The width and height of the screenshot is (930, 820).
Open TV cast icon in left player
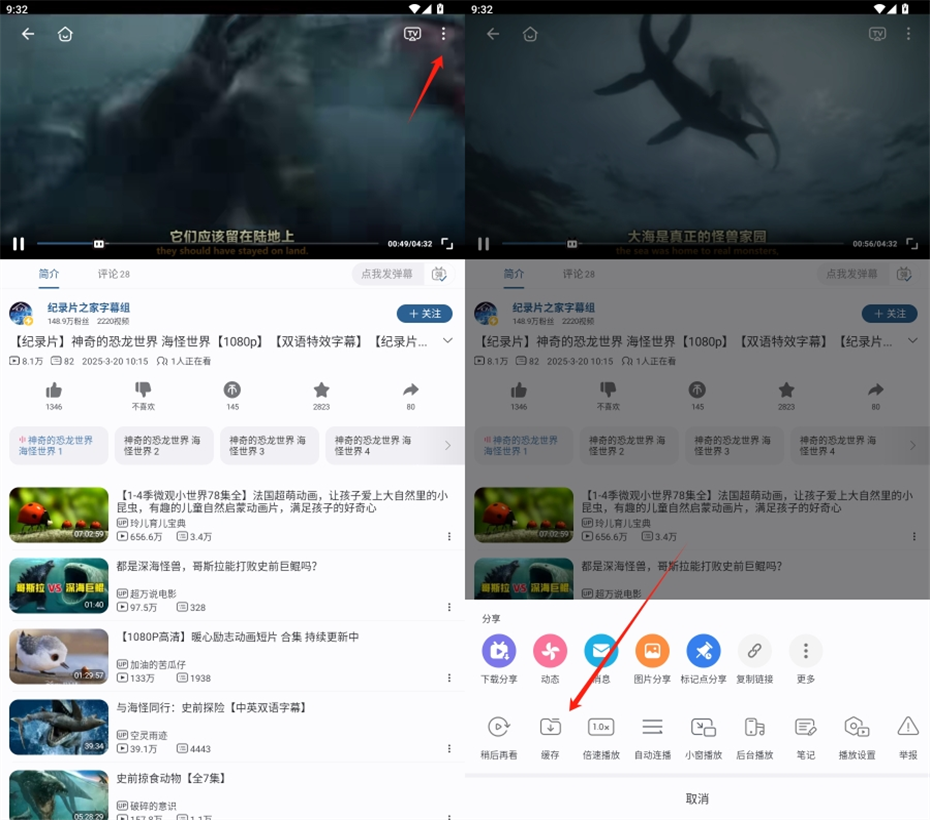[x=412, y=34]
